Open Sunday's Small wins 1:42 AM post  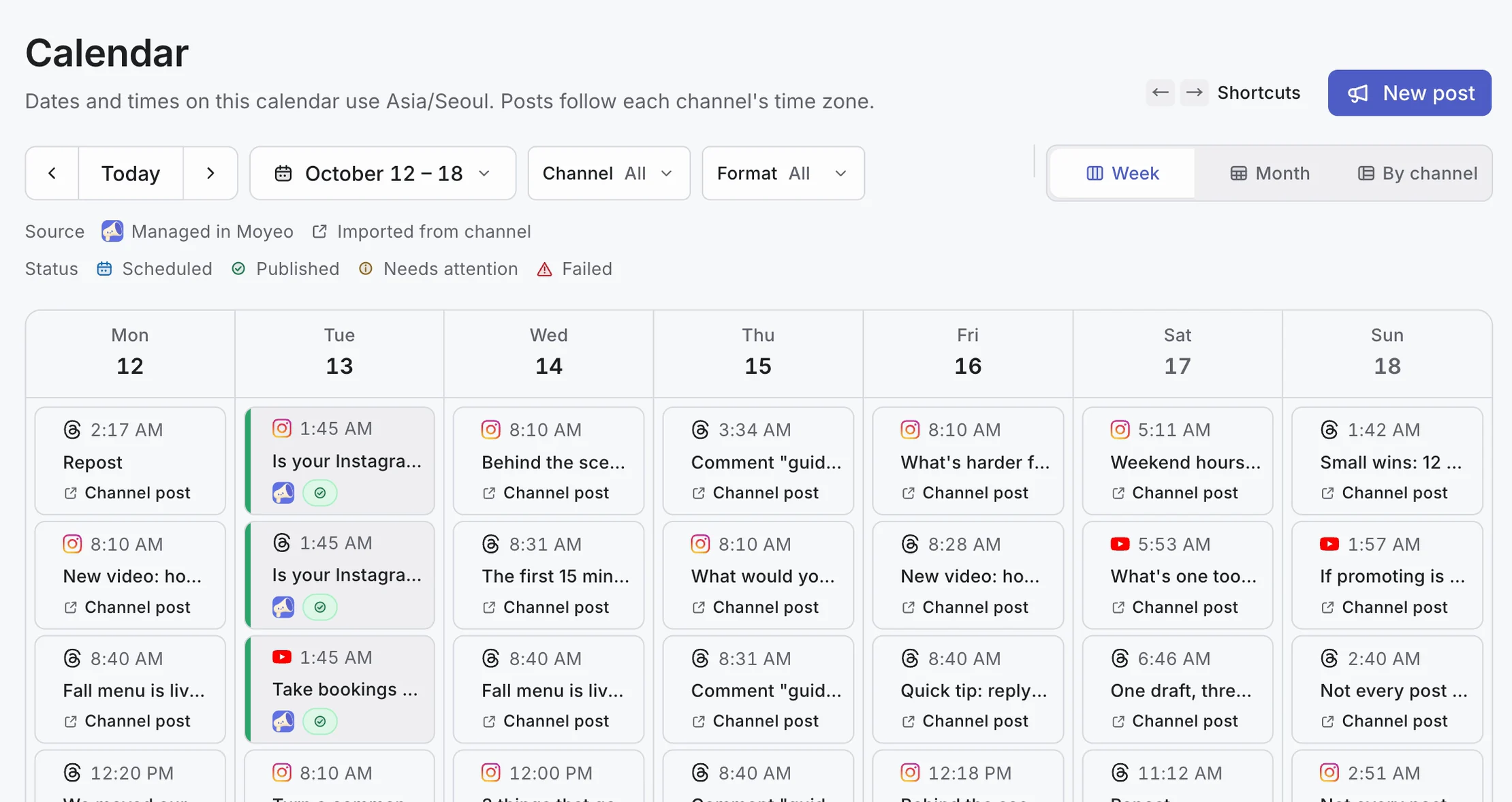click(1387, 461)
